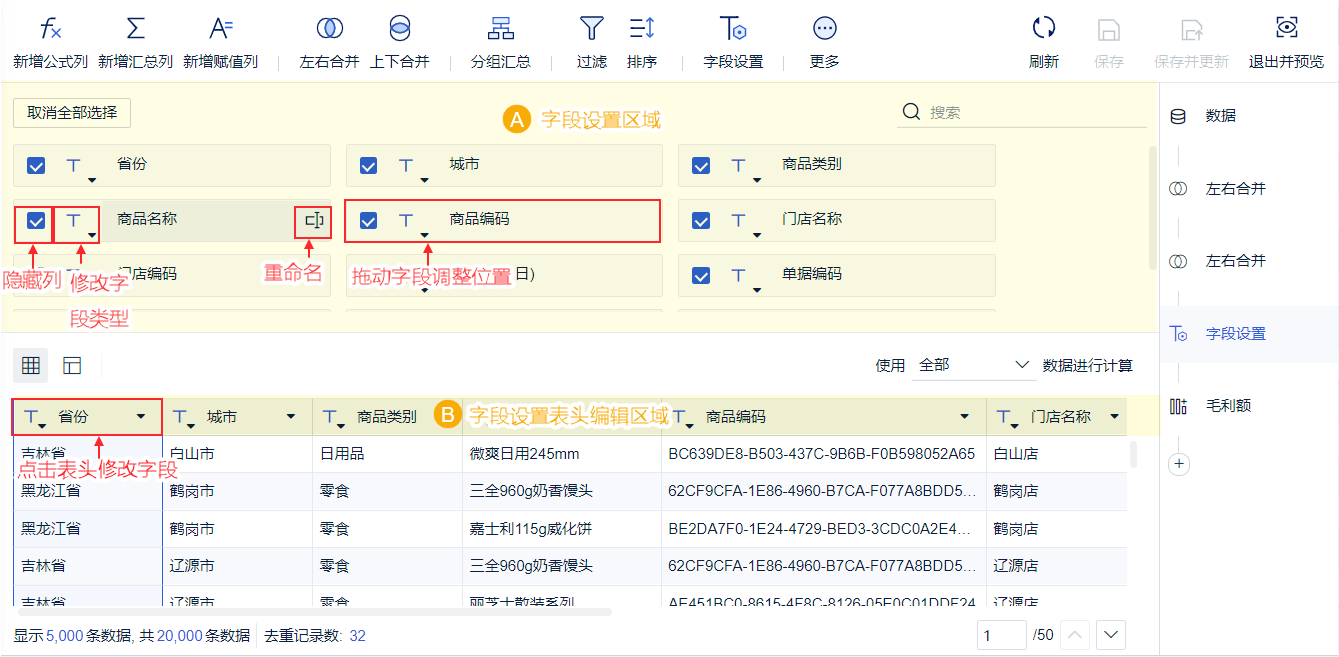The image size is (1339, 657).
Task: Open group summary (分组汇总) tool
Action: pyautogui.click(x=501, y=43)
